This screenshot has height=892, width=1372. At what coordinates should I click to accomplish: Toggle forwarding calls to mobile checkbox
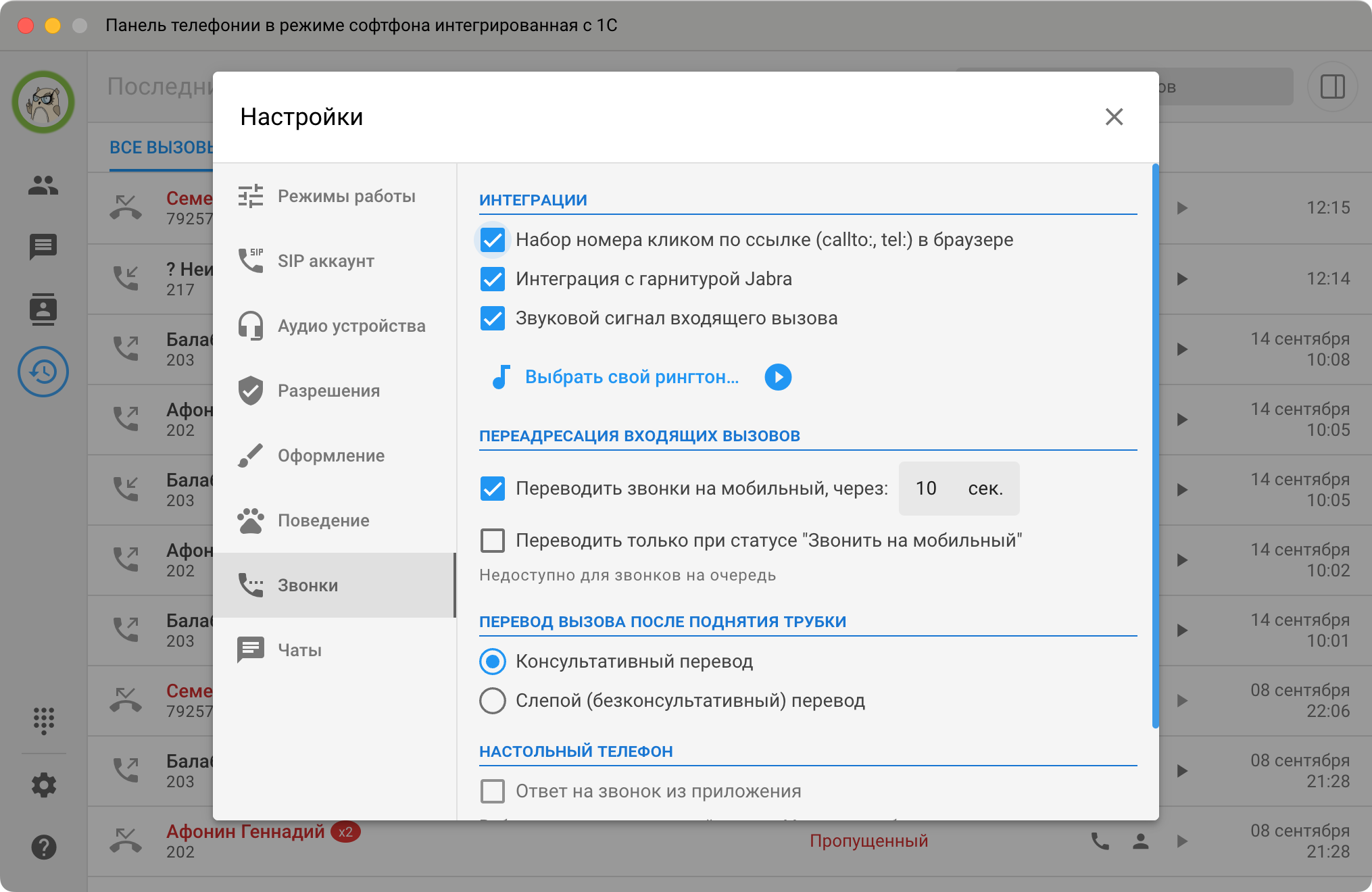493,489
